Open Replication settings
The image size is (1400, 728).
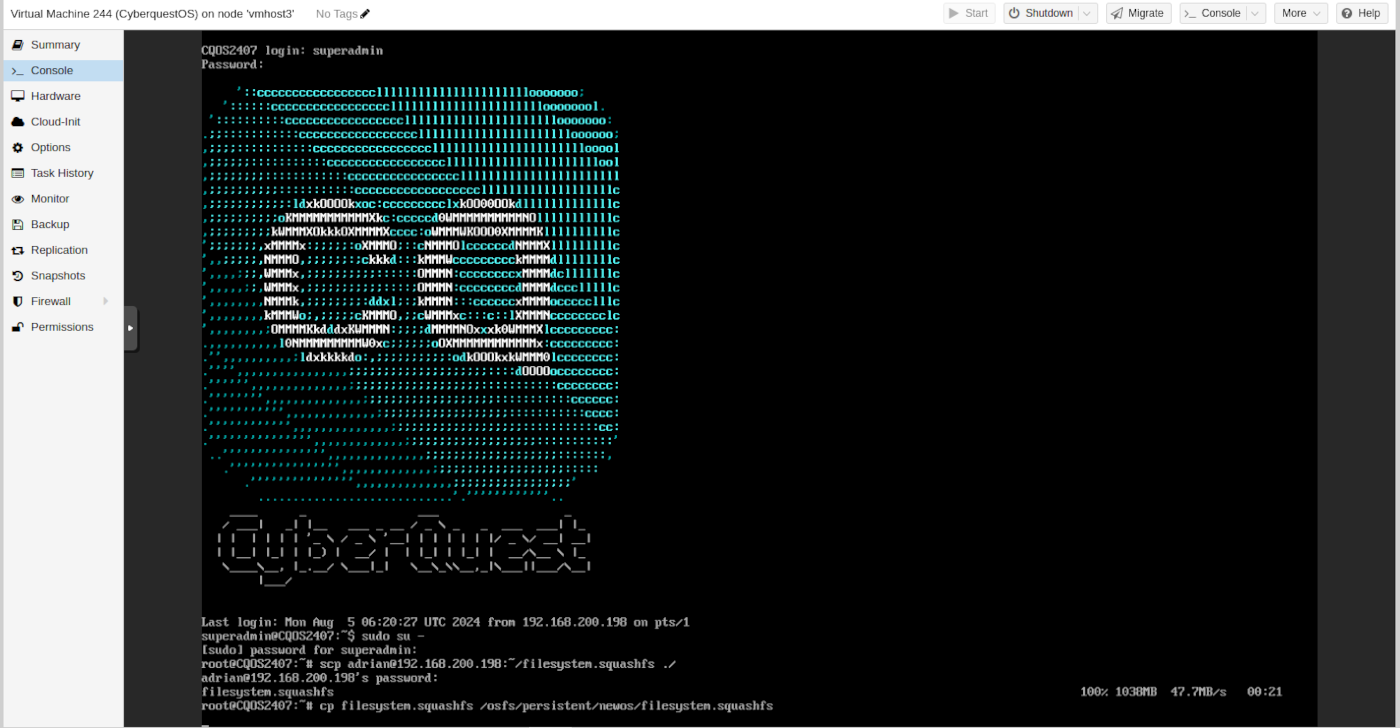pyautogui.click(x=62, y=250)
